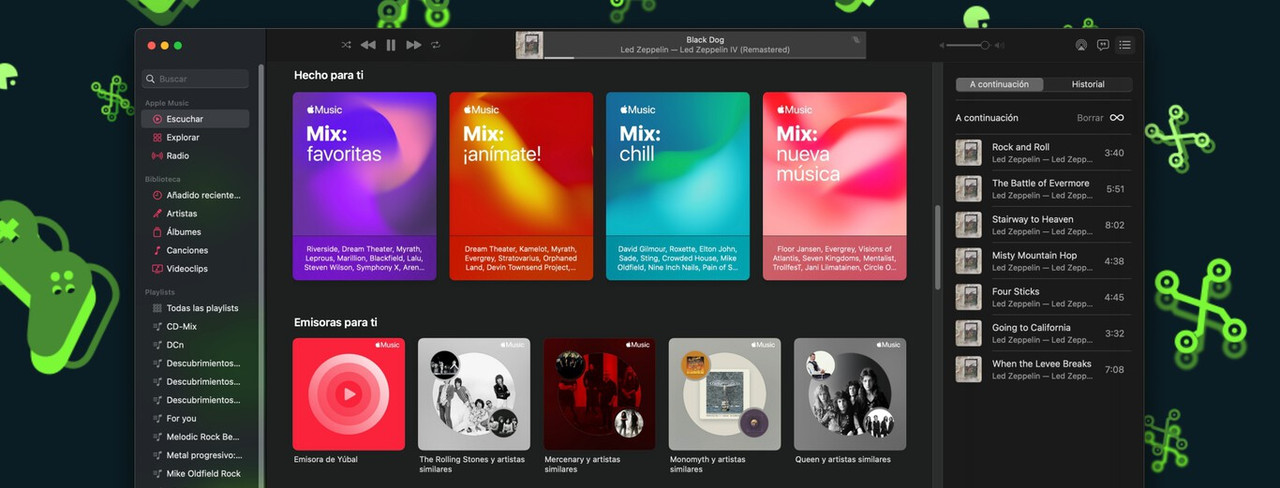
Task: Open the Mix nueva música card
Action: click(835, 186)
